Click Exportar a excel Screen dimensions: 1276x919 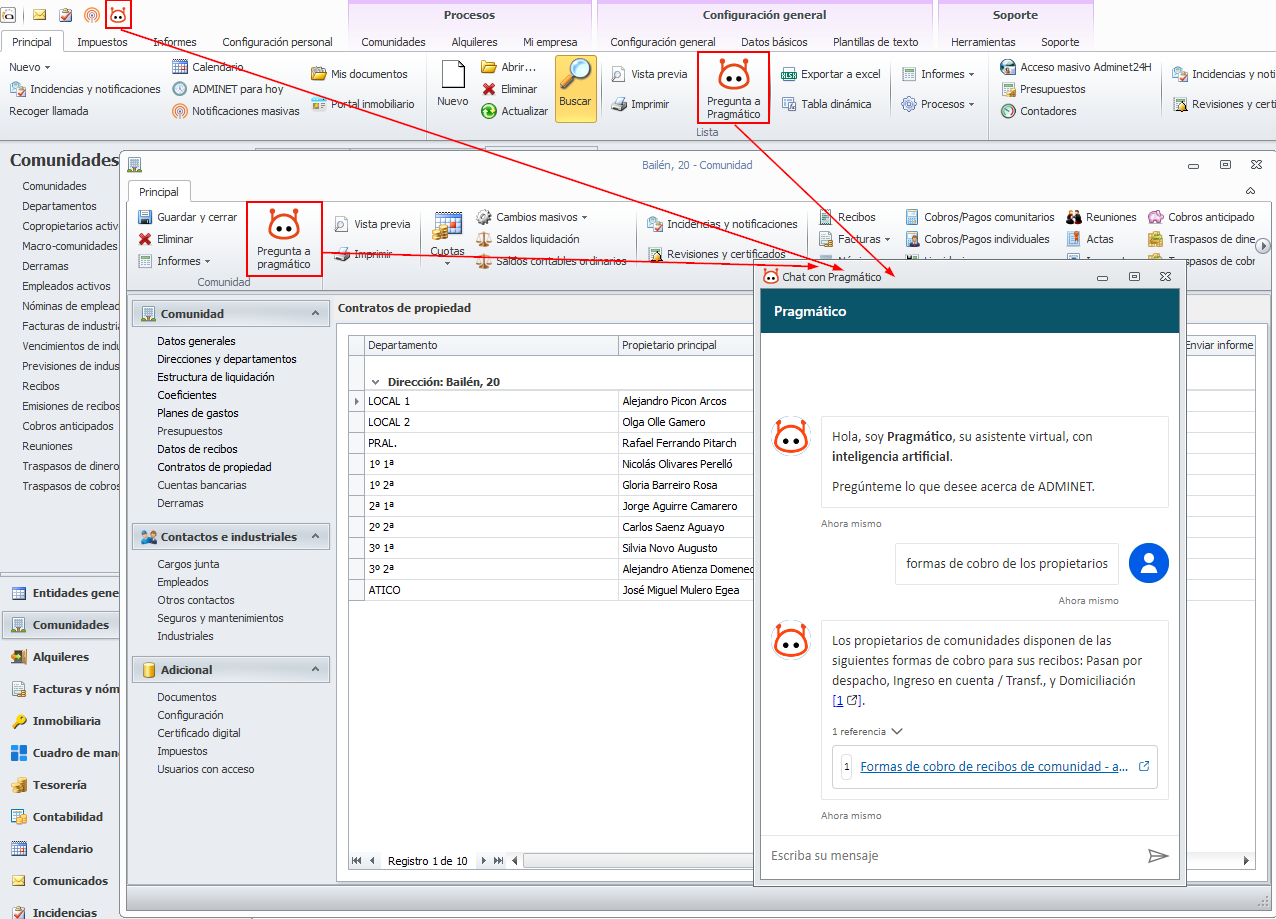(x=830, y=74)
